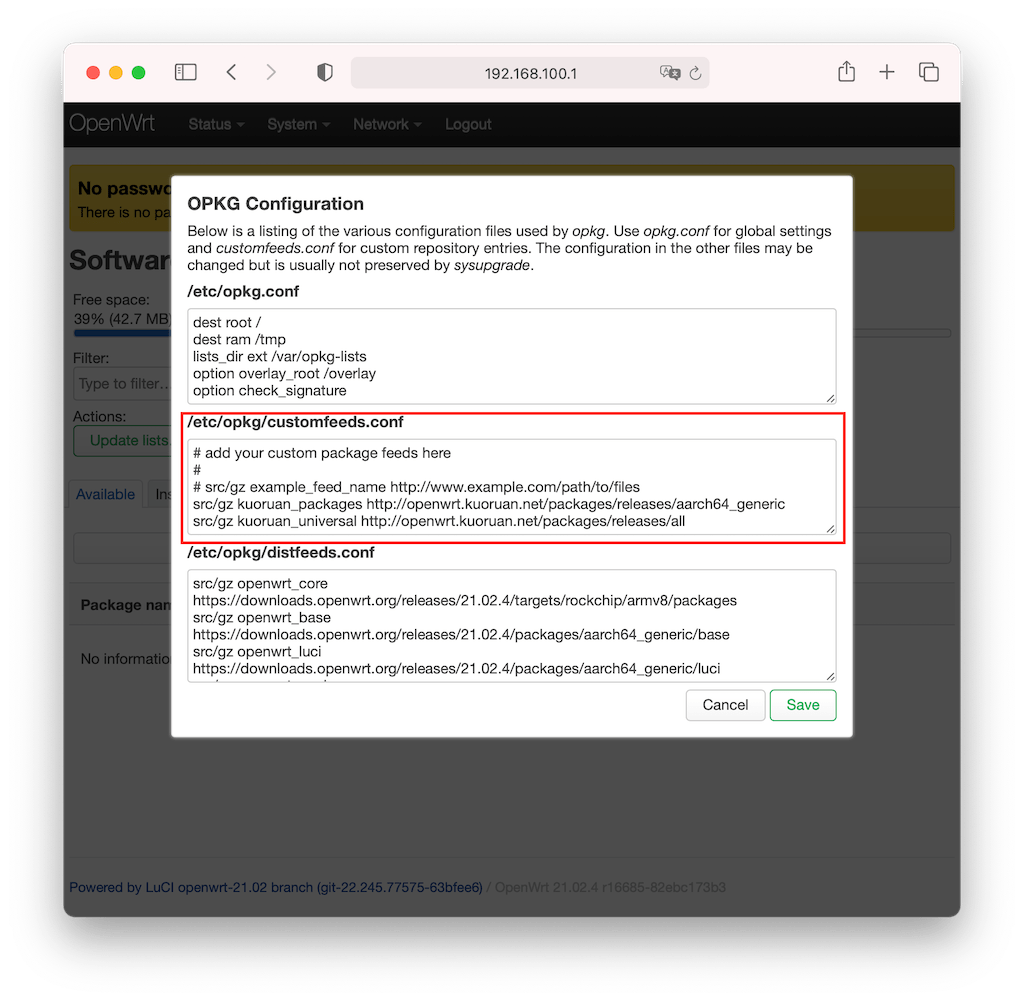This screenshot has height=1001, width=1024.
Task: Click the kuoruan_packages feed line
Action: coord(488,504)
